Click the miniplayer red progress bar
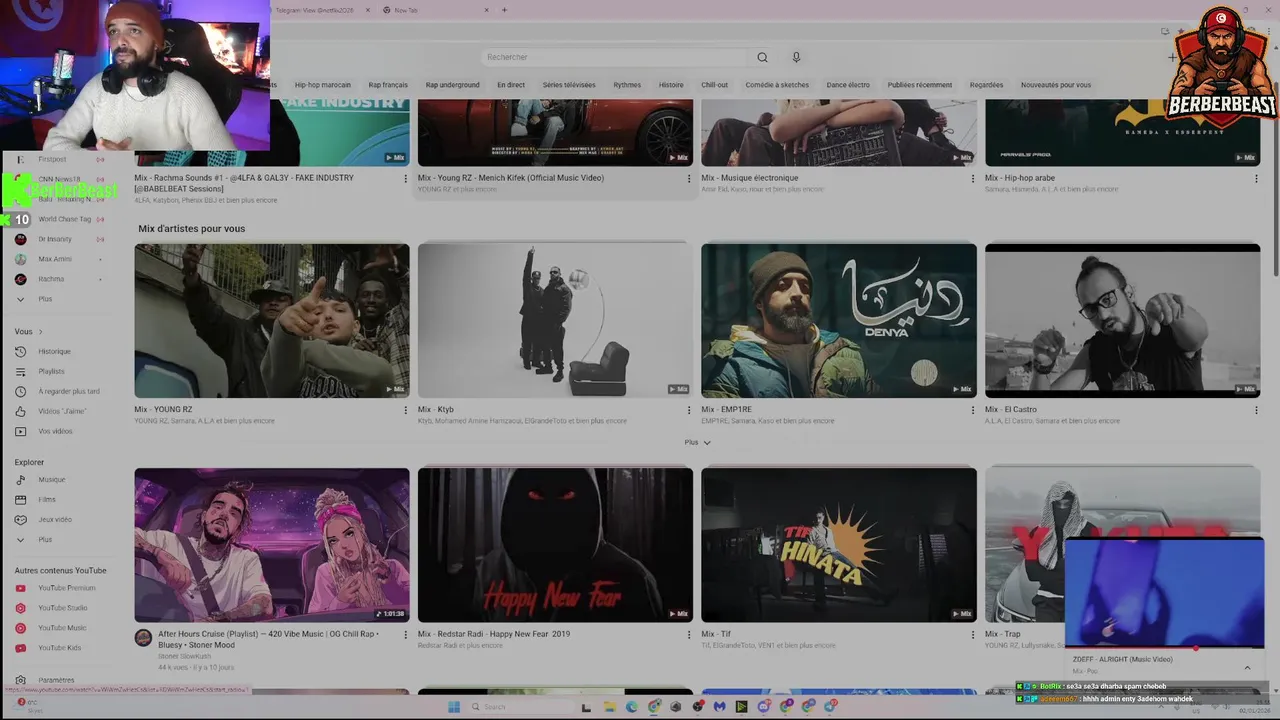This screenshot has height=720, width=1280. 1164,648
